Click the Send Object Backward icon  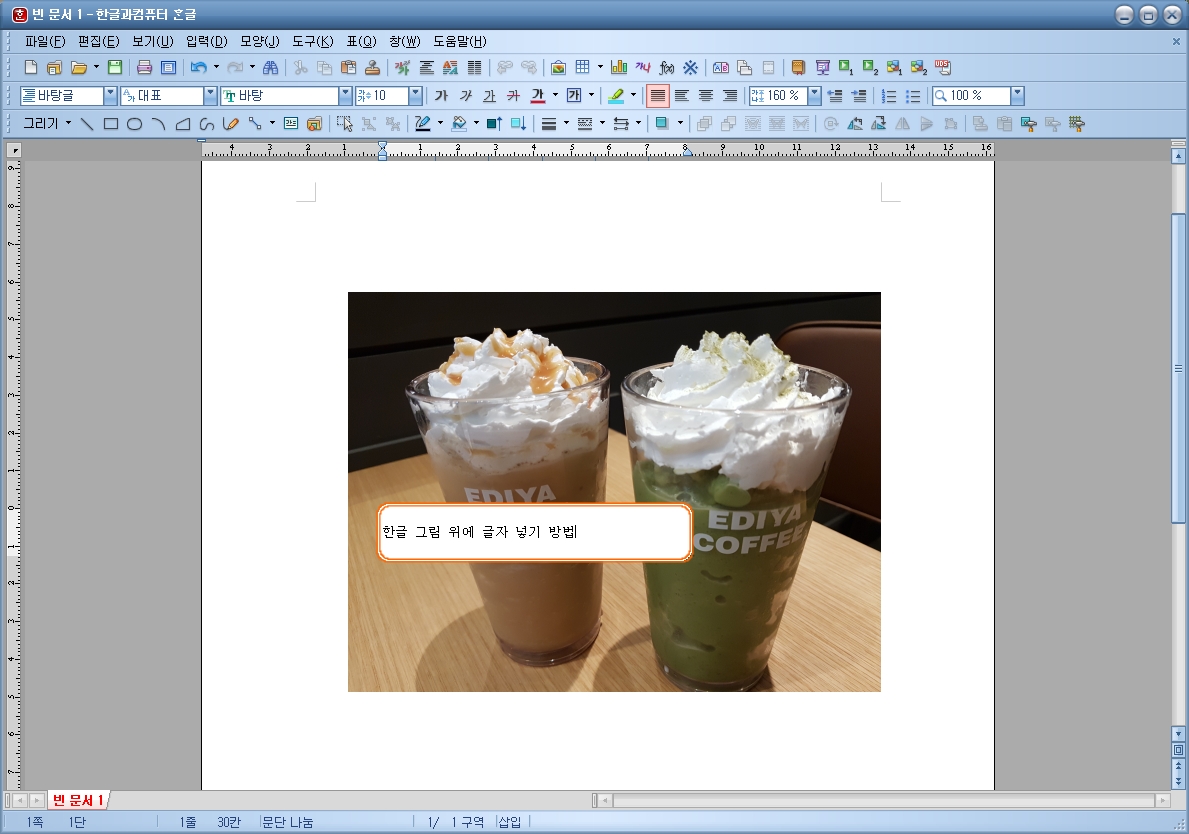tap(518, 124)
